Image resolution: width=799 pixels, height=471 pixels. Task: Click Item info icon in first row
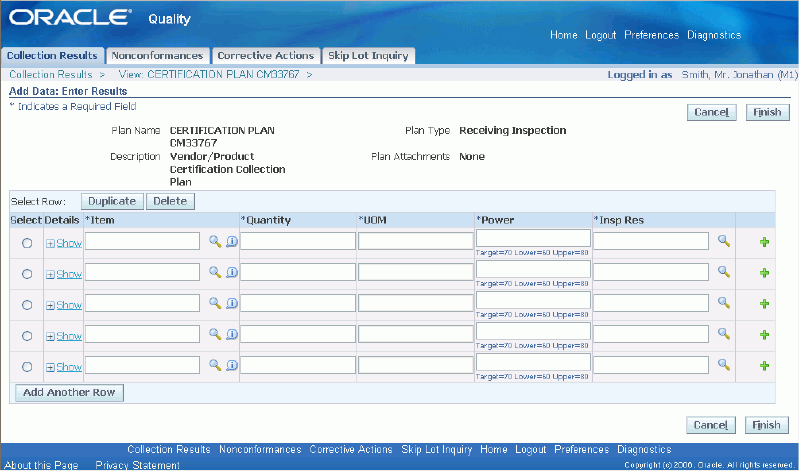pos(232,242)
